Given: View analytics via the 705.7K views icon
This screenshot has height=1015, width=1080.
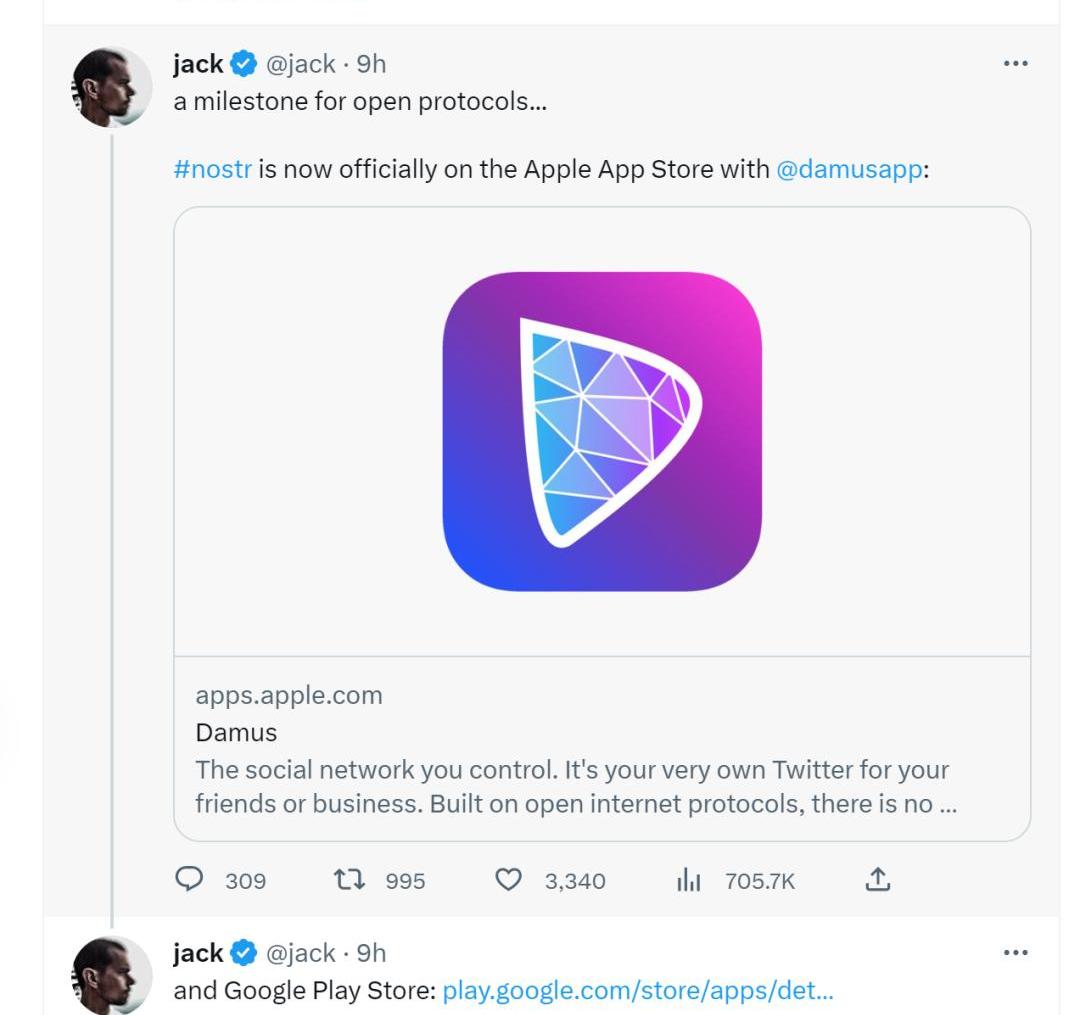Looking at the screenshot, I should [688, 880].
